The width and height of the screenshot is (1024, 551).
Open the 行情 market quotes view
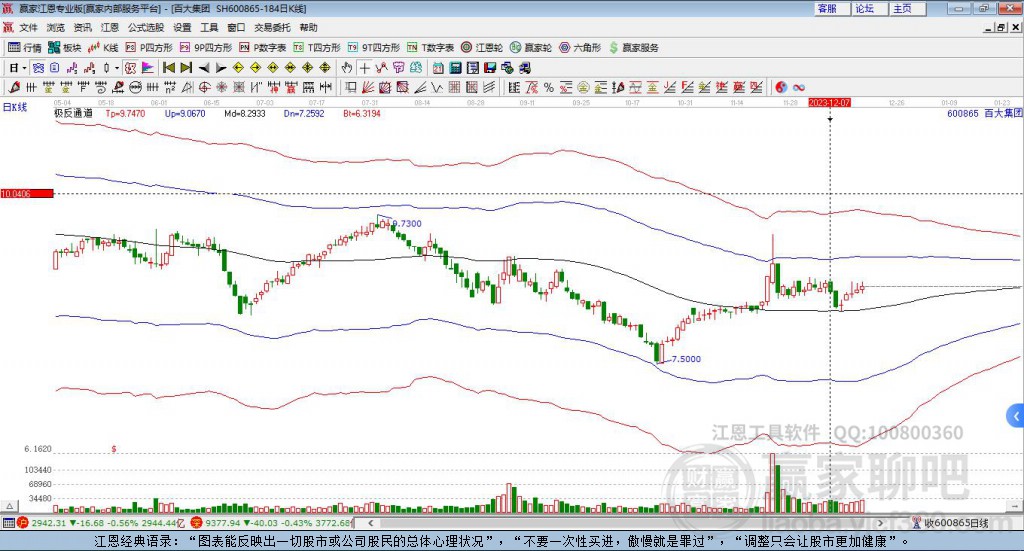click(x=24, y=48)
